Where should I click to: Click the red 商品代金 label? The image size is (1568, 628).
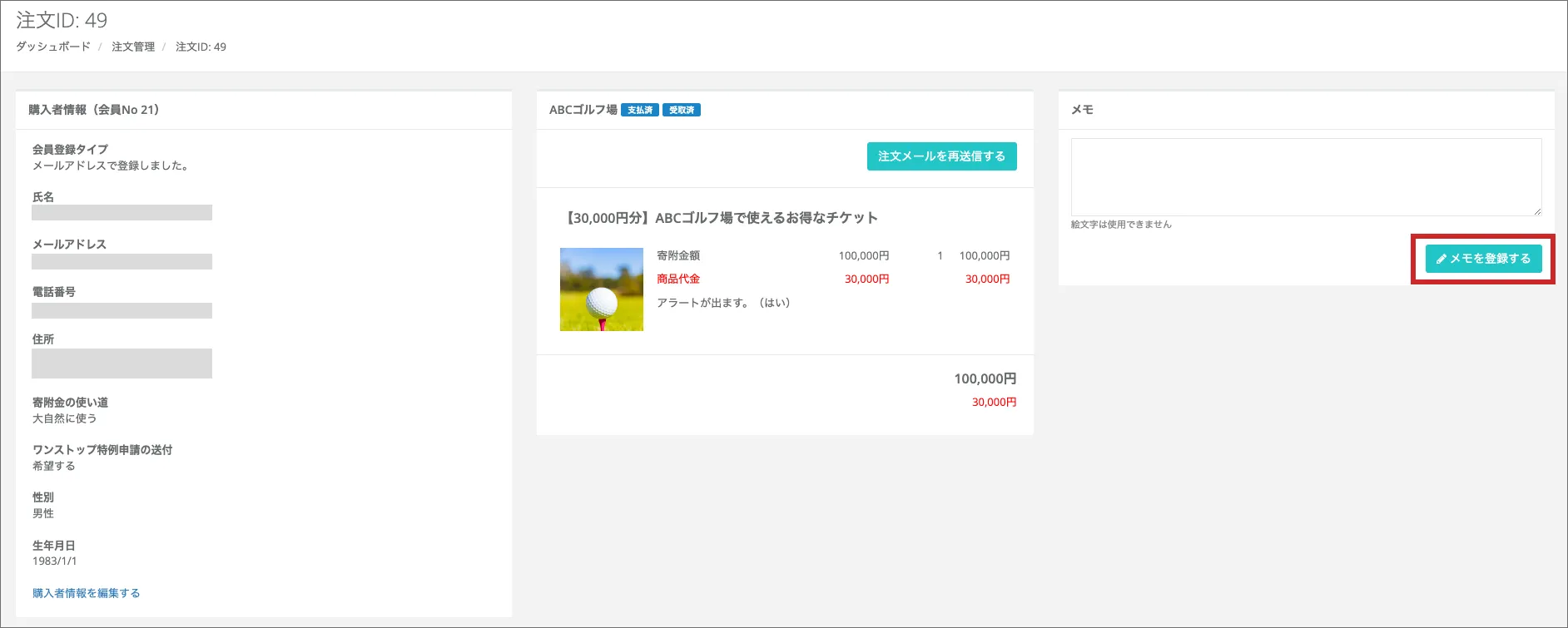tap(678, 279)
